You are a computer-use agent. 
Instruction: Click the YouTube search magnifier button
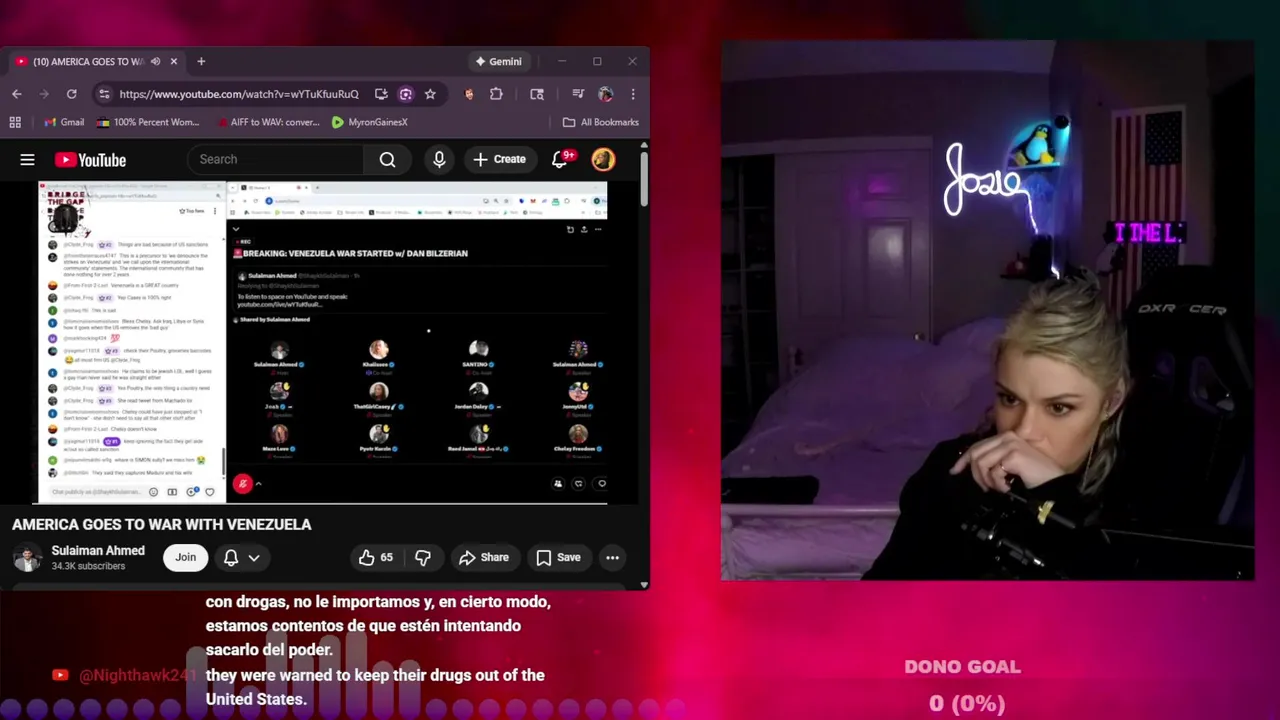387,160
